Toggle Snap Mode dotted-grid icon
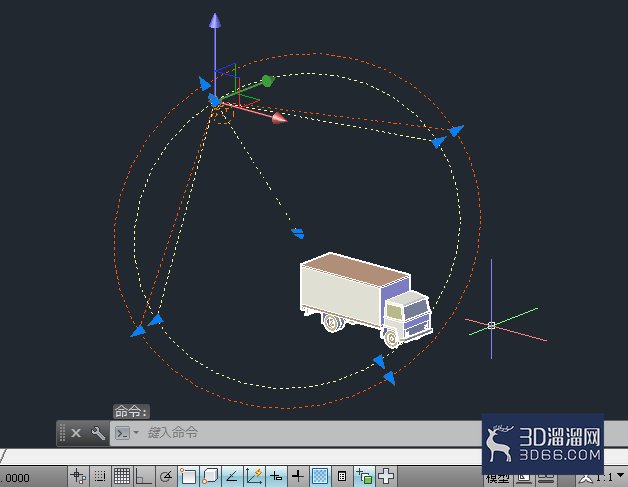This screenshot has width=628, height=487. pos(100,476)
